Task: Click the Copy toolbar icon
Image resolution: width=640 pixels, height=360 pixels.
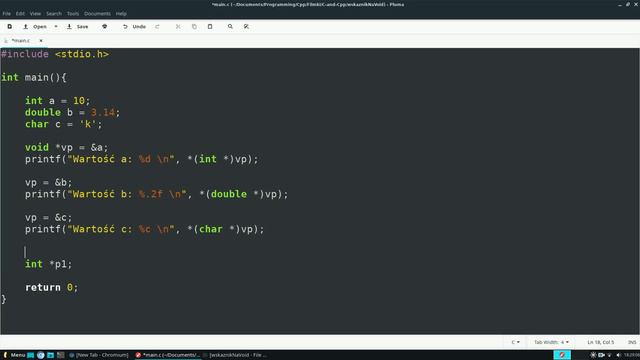Action: click(194, 27)
